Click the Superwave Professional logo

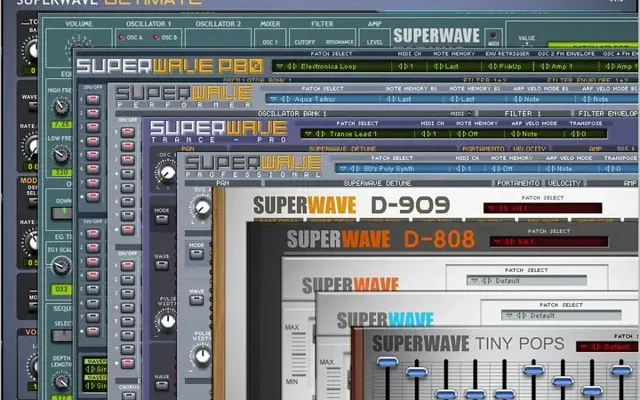tap(251, 165)
